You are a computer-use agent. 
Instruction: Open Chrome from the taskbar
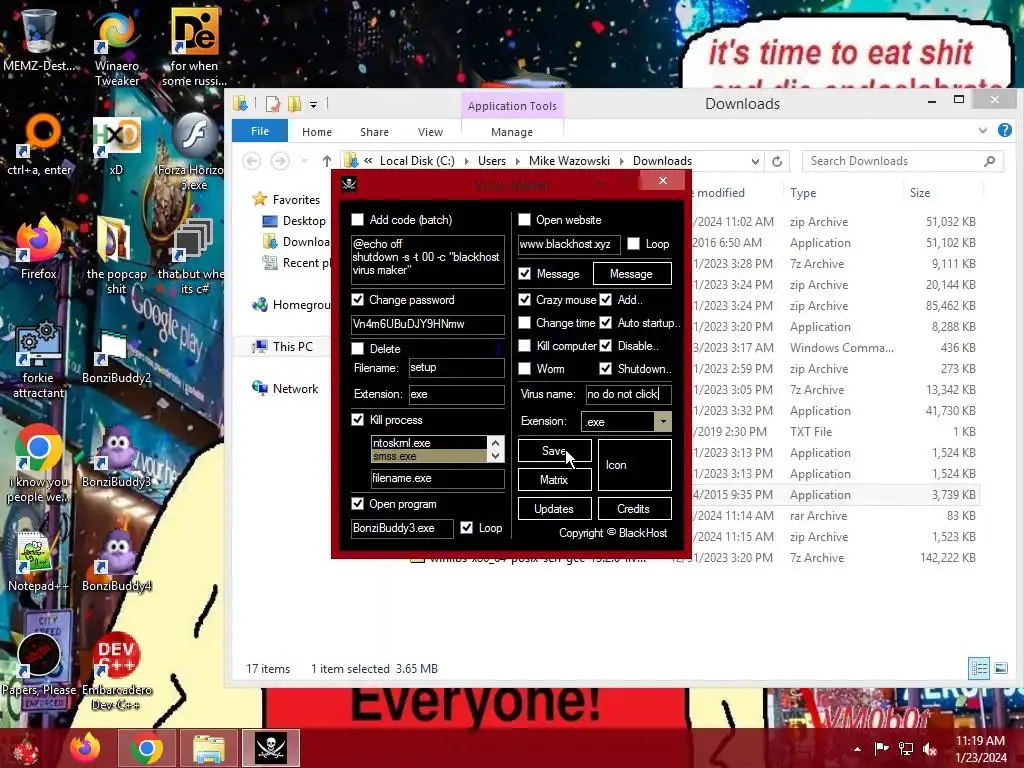[146, 748]
